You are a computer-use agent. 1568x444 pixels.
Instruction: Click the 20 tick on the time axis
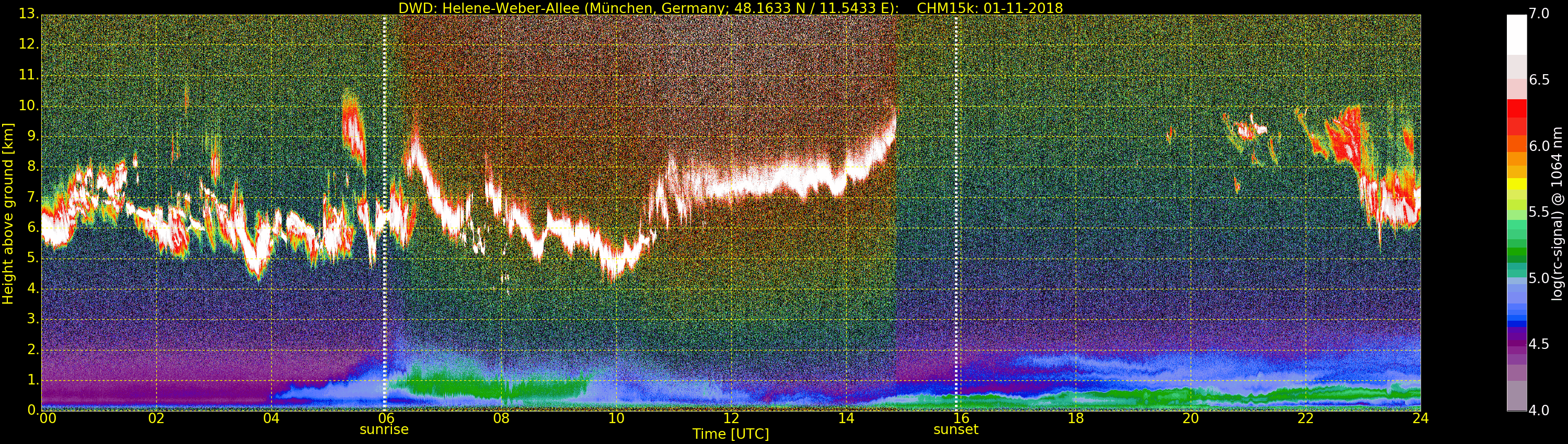(x=1191, y=418)
